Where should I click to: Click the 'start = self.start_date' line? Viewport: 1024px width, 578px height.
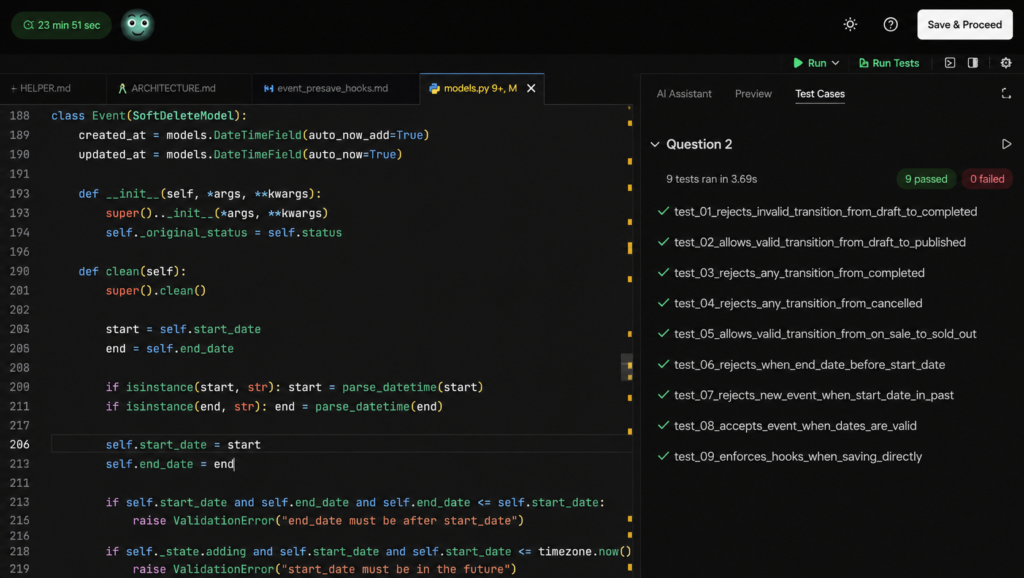[183, 329]
